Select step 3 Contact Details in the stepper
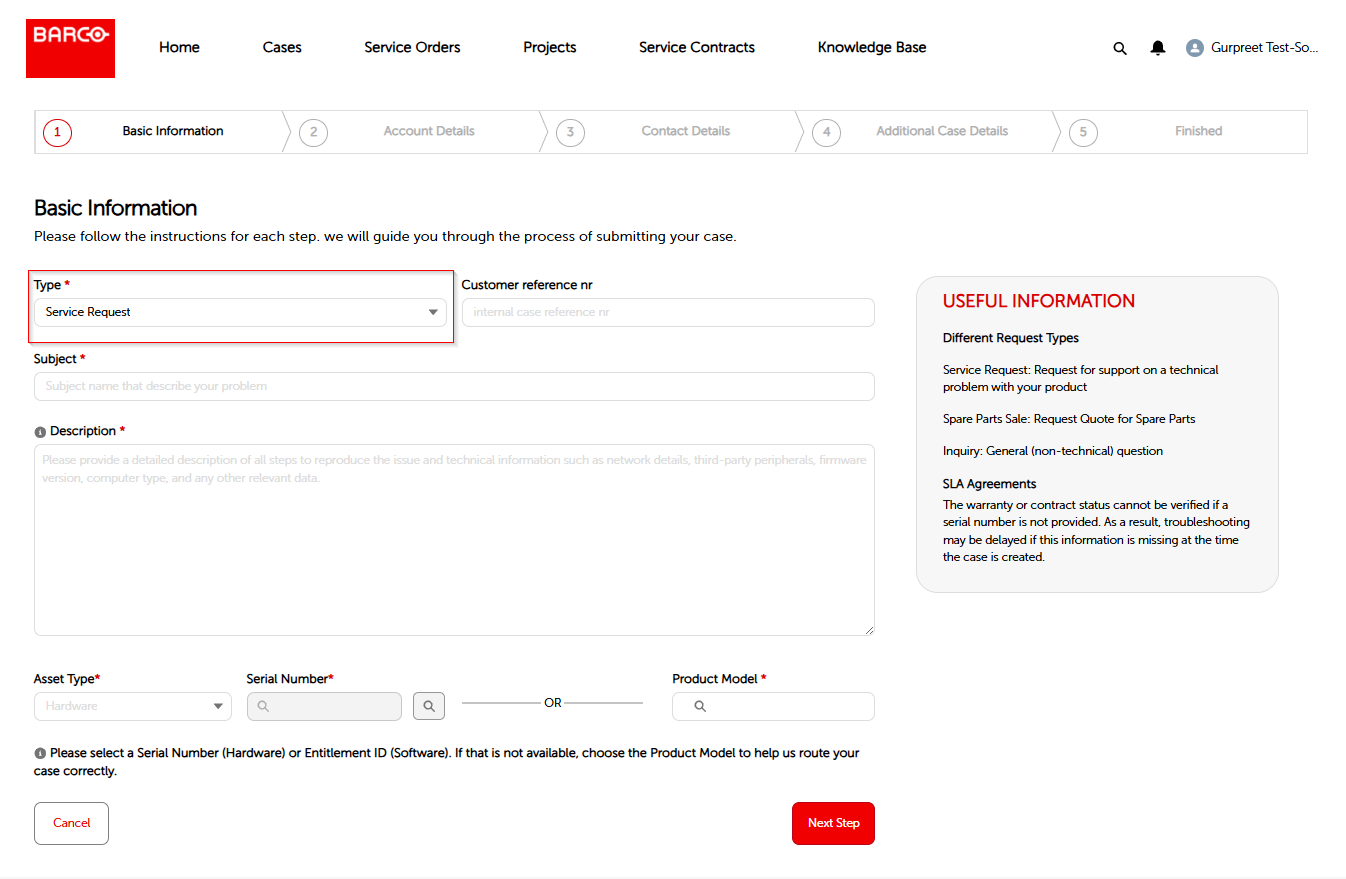 (x=570, y=131)
